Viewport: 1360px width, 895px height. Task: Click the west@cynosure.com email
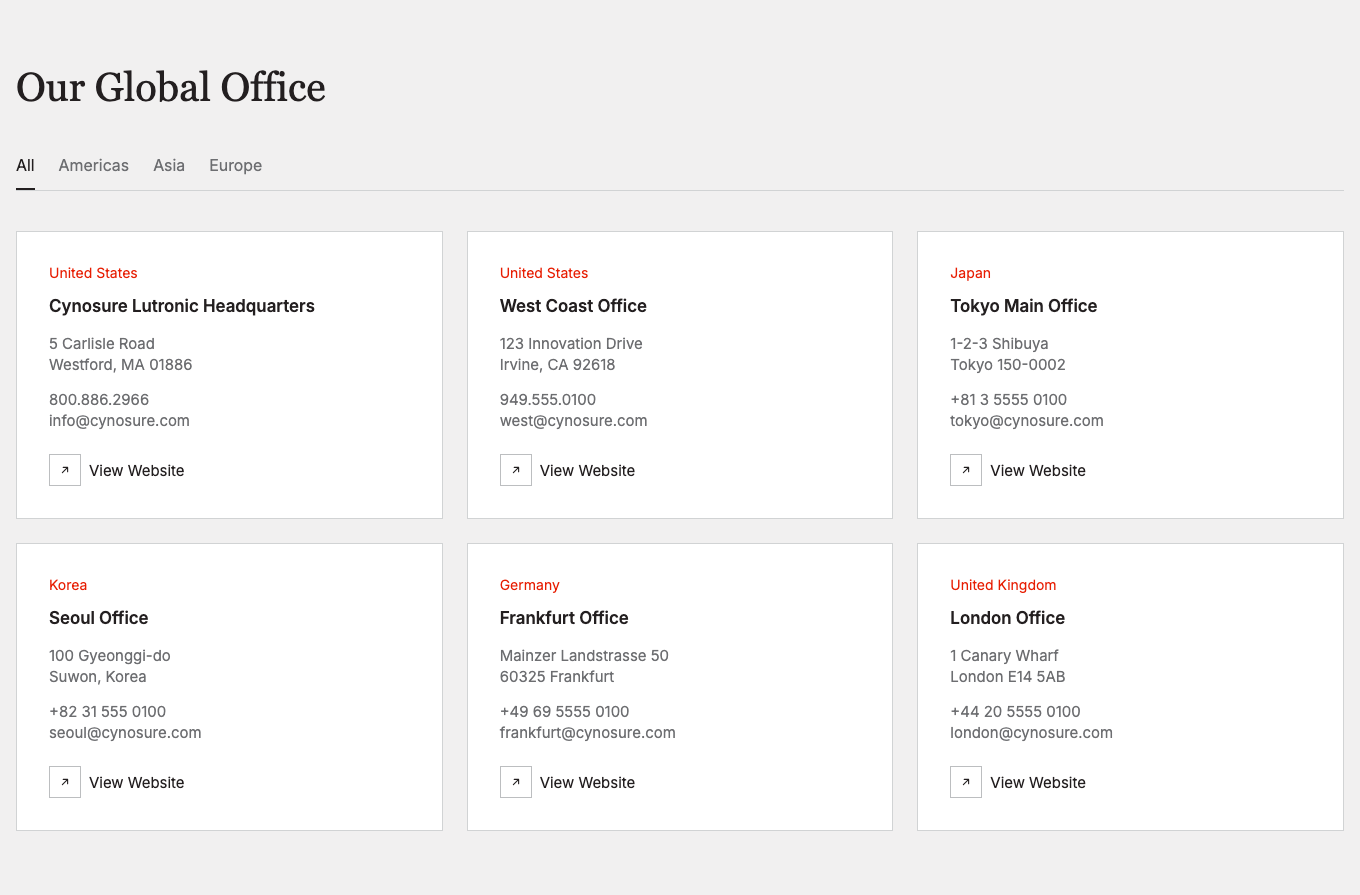[x=574, y=421]
